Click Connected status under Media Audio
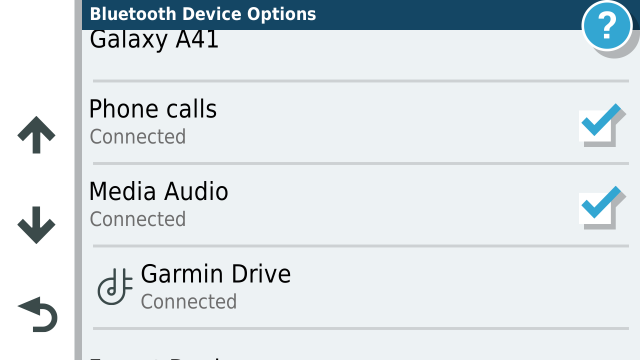This screenshot has height=360, width=640. pyautogui.click(x=138, y=219)
